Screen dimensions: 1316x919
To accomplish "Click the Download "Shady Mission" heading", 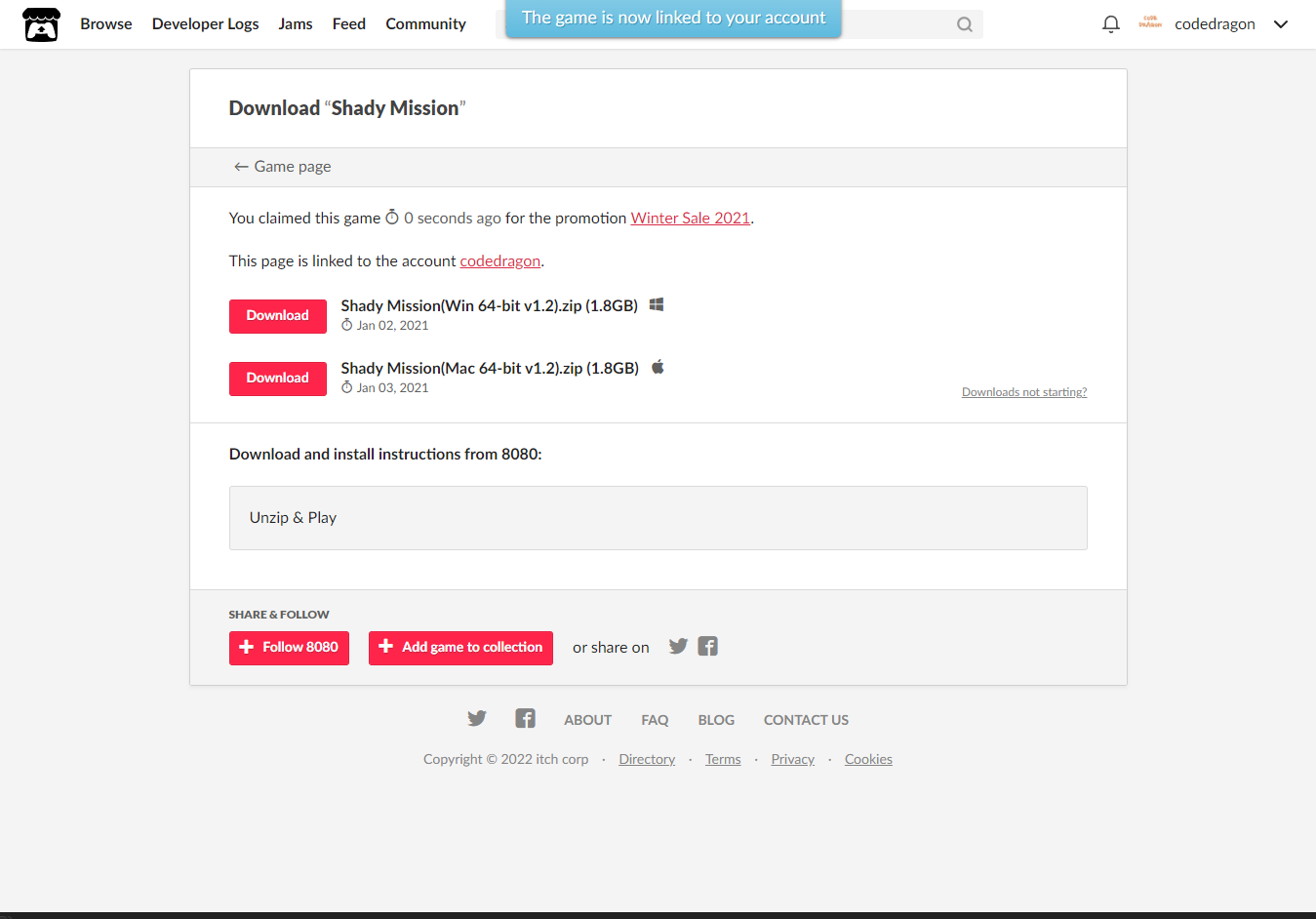I will coord(347,108).
